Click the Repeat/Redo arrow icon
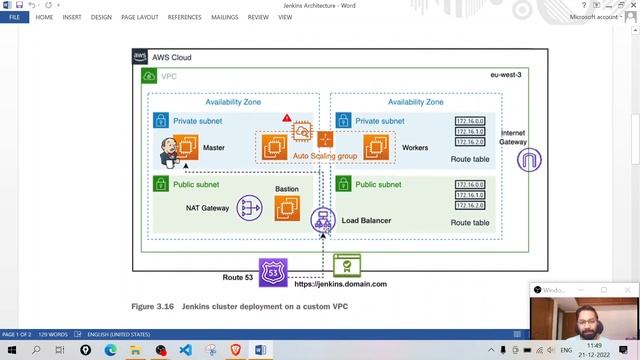Viewport: 640px width, 360px height. (x=49, y=5)
